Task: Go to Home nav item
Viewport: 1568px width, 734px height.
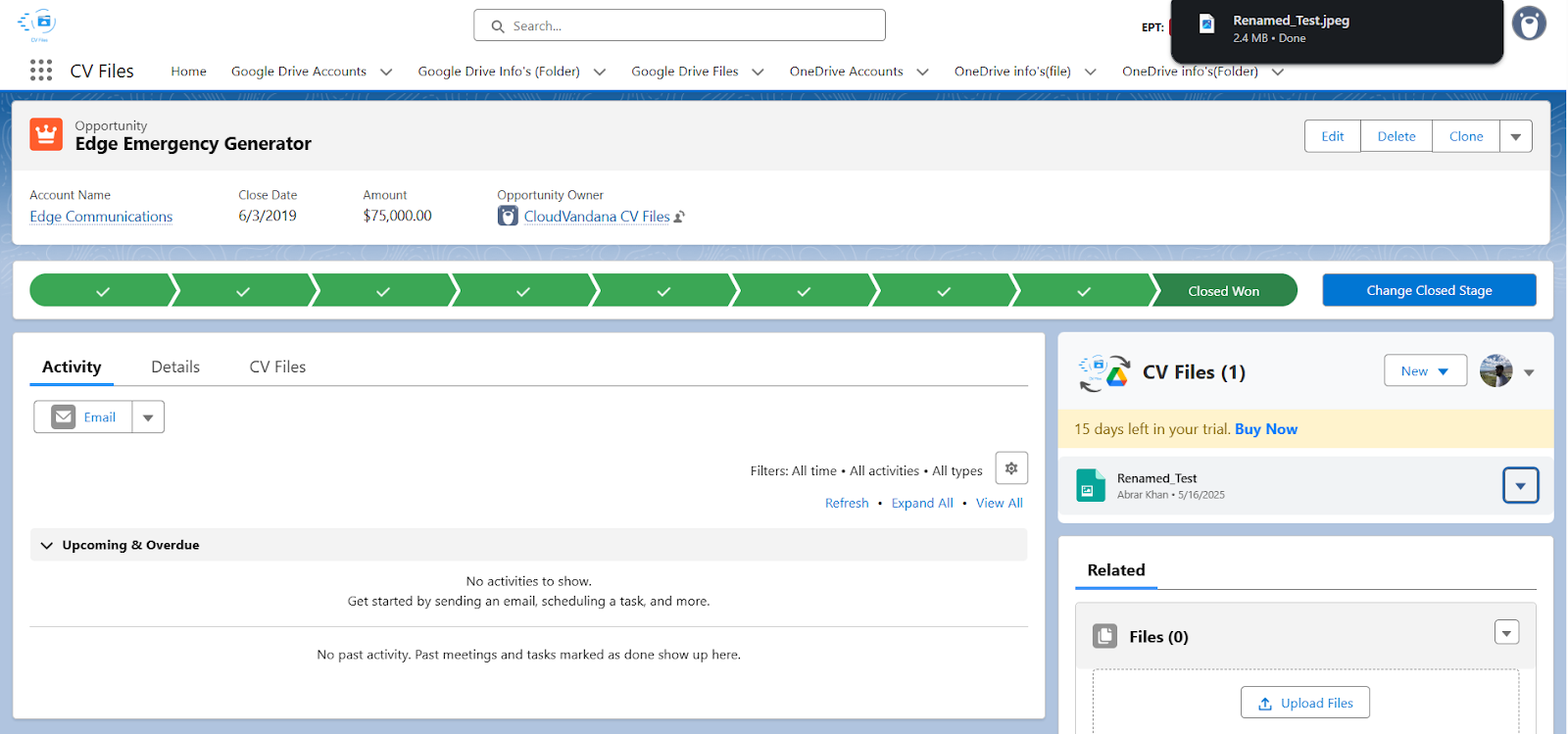Action: [188, 72]
